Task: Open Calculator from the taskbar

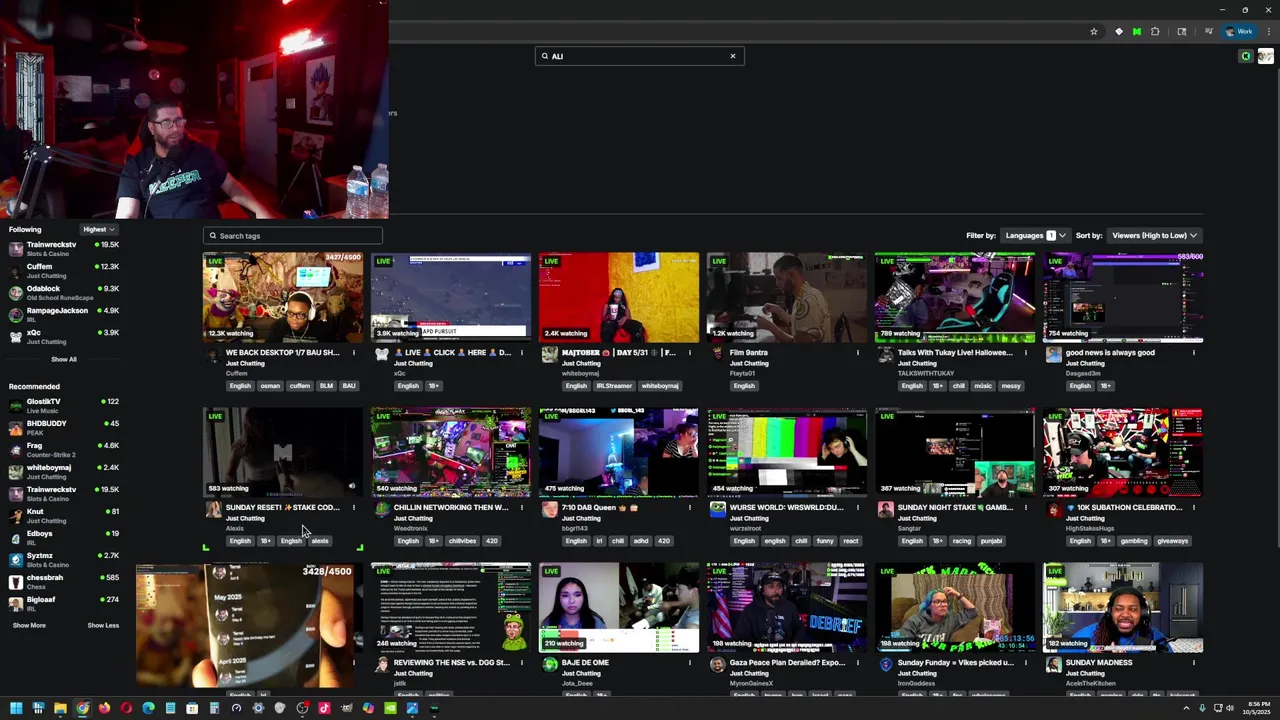Action: [214, 708]
